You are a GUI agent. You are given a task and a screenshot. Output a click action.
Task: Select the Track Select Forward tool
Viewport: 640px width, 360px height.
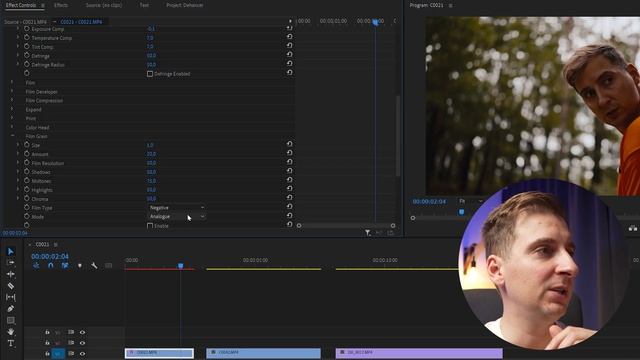11,262
